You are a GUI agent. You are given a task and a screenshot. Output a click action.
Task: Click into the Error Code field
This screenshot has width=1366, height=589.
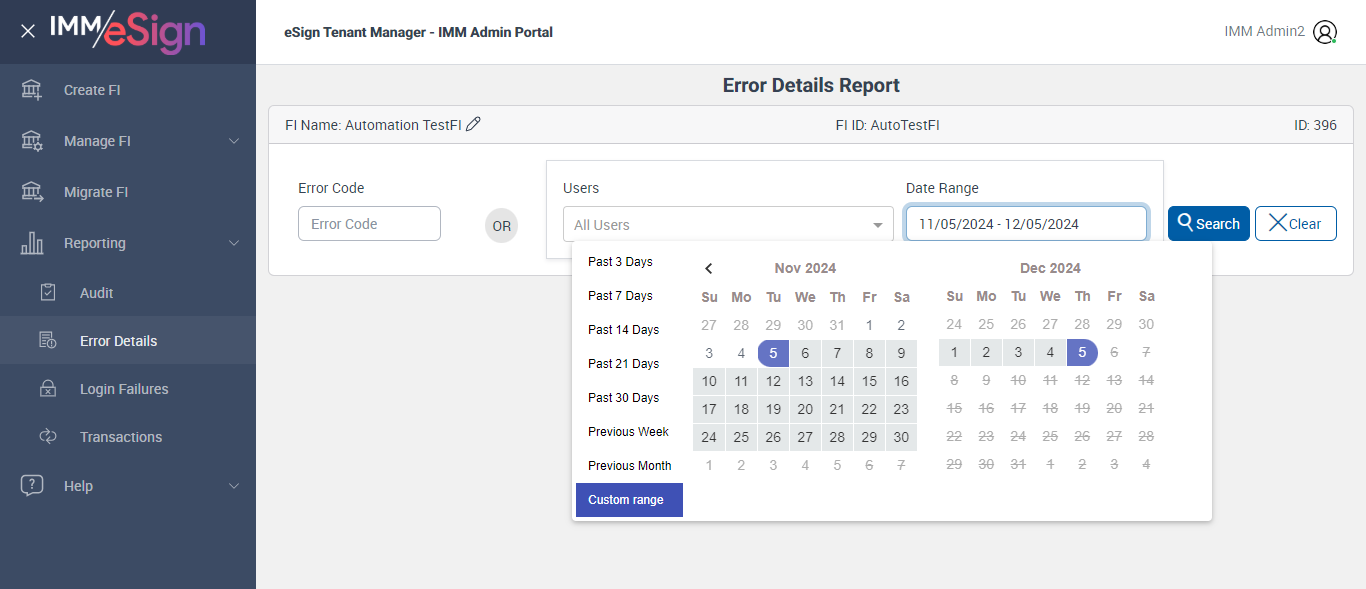[369, 224]
